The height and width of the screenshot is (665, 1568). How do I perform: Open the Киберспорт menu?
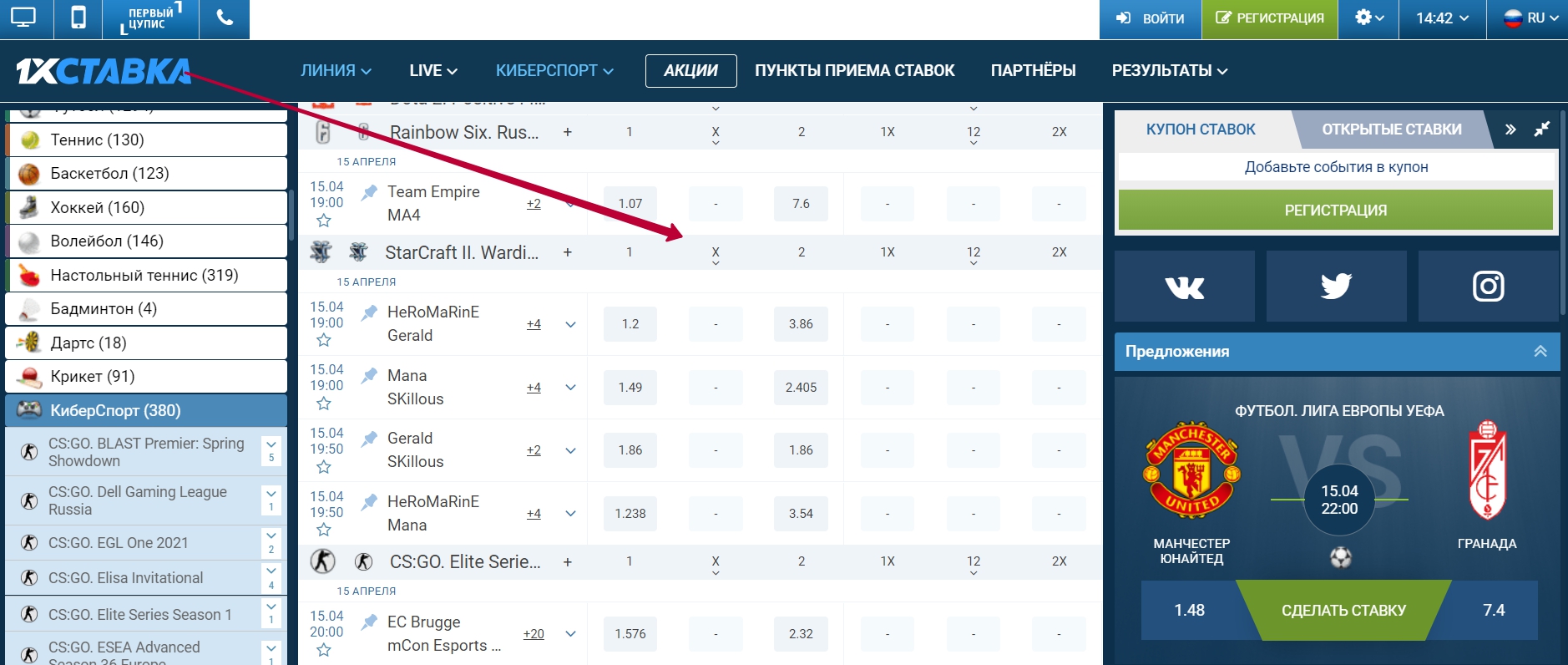[x=554, y=71]
